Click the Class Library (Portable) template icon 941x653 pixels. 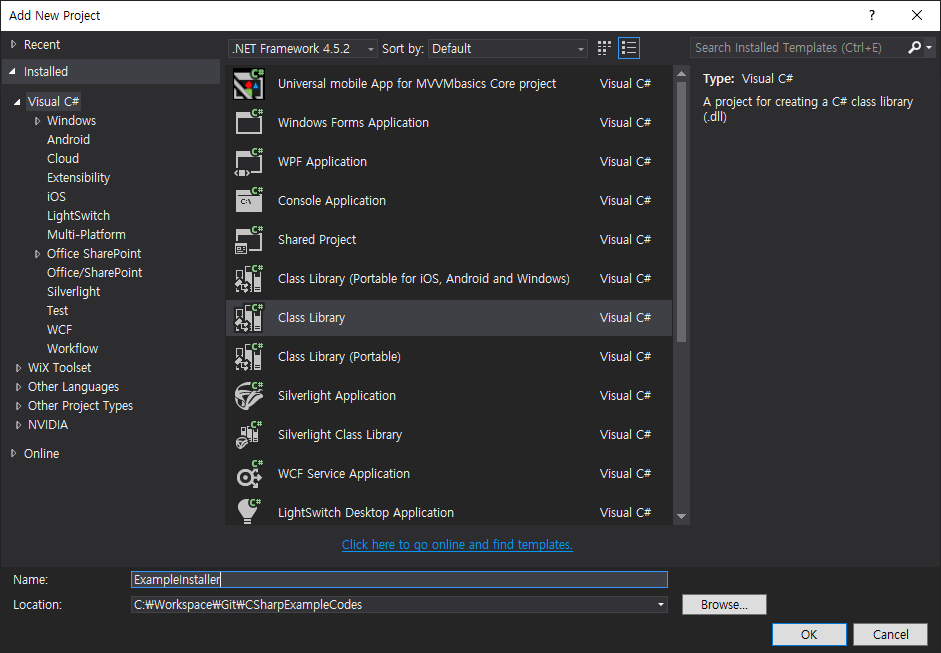click(248, 357)
